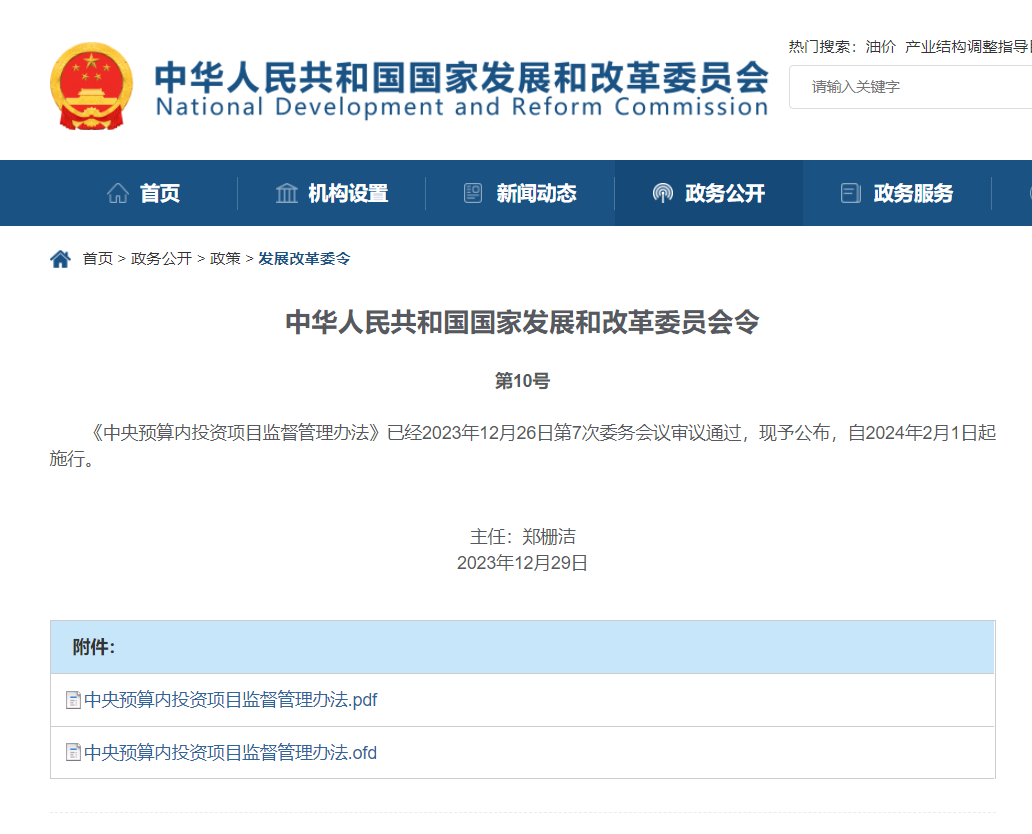
Task: Click the broadcast icon beside 政务公开
Action: coord(663,193)
